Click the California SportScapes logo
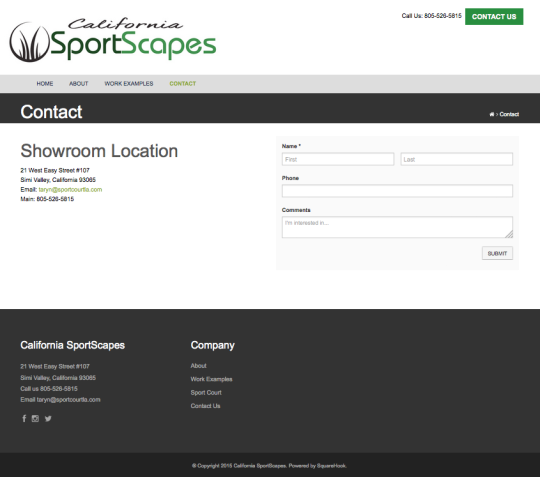The width and height of the screenshot is (540, 477). coord(113,40)
